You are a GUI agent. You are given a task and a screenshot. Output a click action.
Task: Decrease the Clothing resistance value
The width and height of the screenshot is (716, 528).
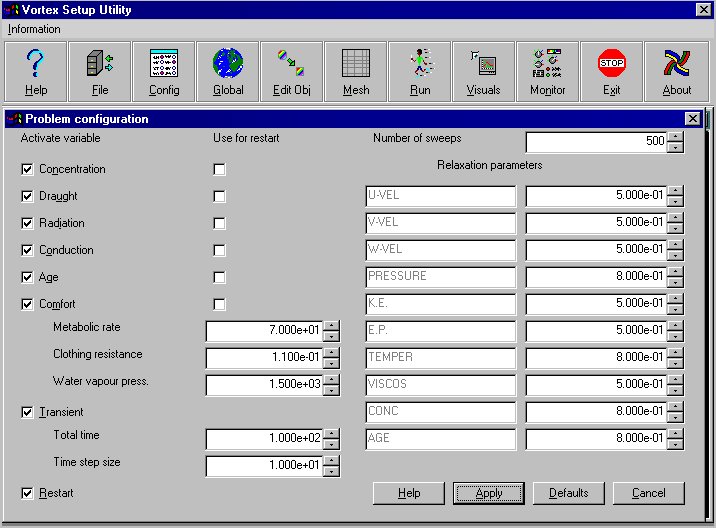point(331,363)
